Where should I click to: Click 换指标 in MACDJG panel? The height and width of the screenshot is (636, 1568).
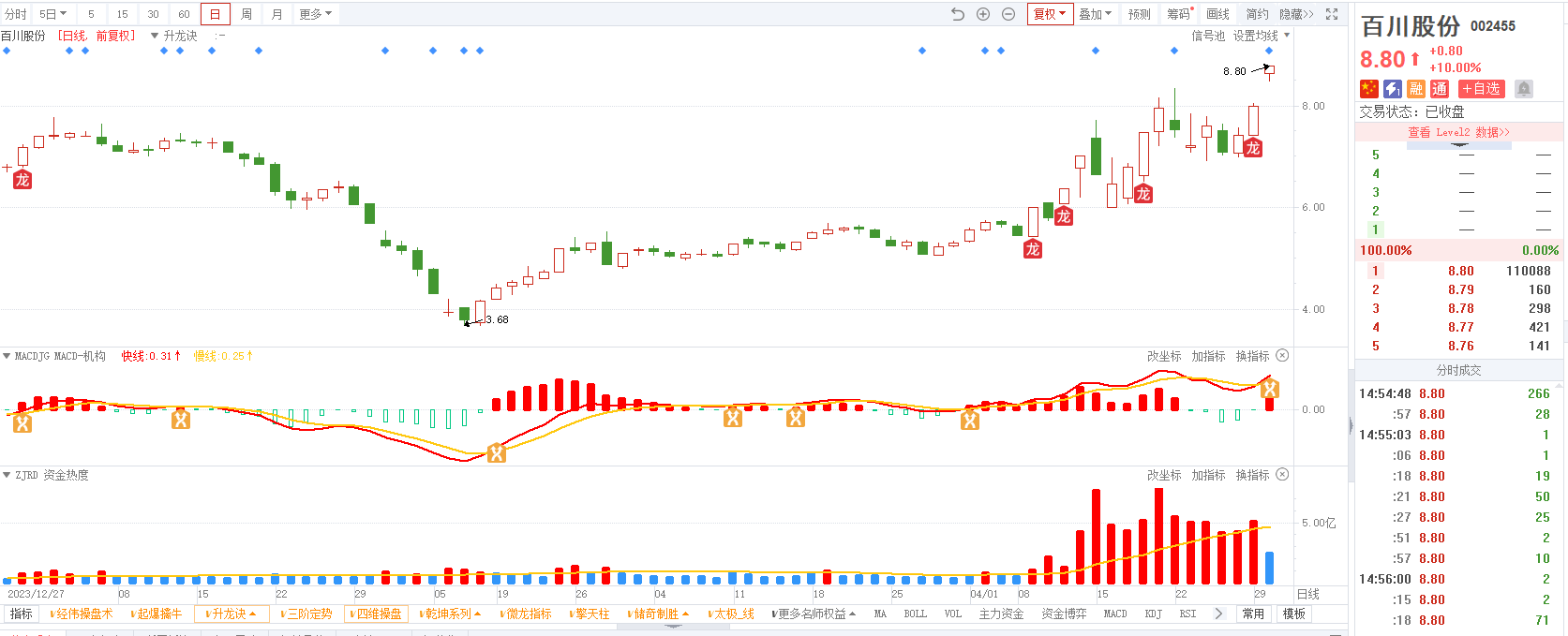[x=1252, y=356]
